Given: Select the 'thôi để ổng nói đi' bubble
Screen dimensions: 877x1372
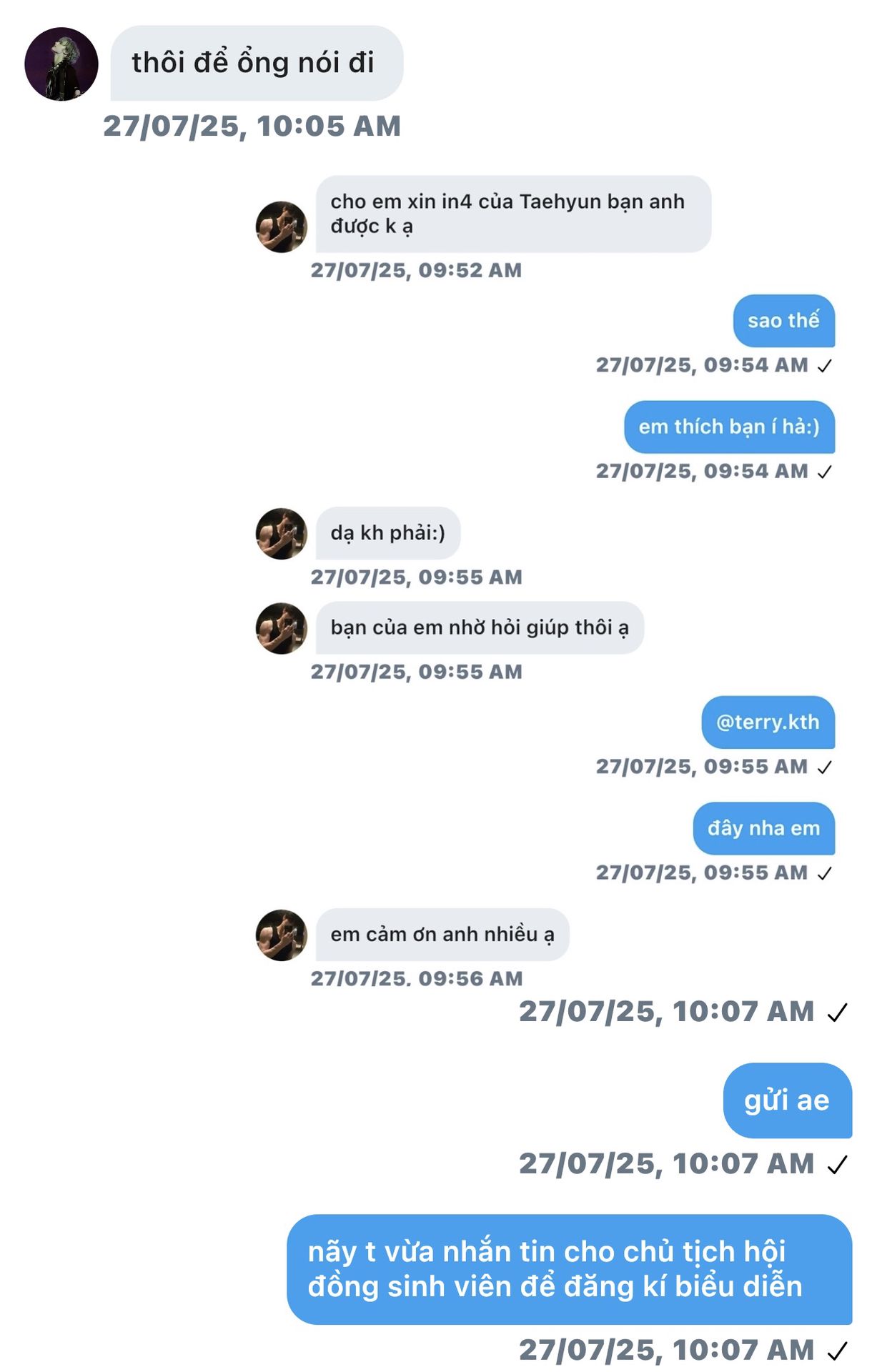Looking at the screenshot, I should (x=257, y=63).
